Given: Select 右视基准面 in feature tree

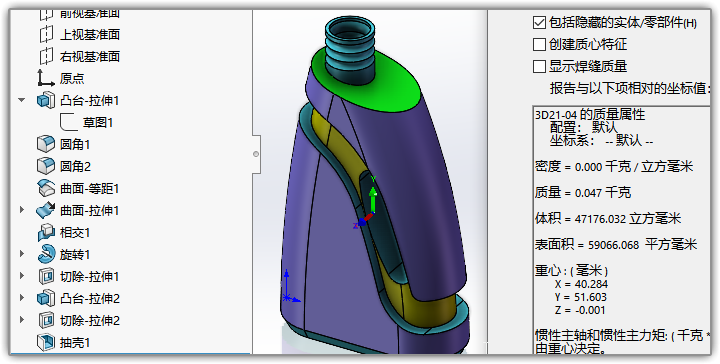Looking at the screenshot, I should 90,56.
